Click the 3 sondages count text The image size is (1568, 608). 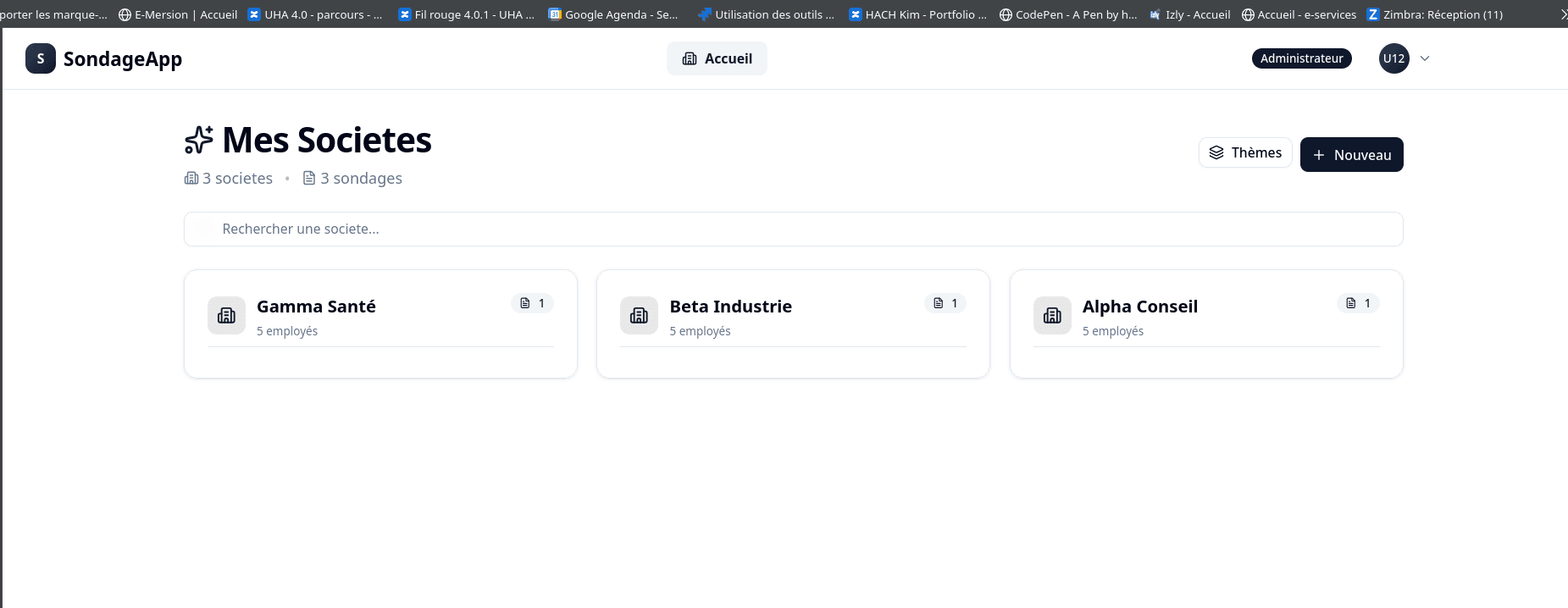(x=361, y=179)
